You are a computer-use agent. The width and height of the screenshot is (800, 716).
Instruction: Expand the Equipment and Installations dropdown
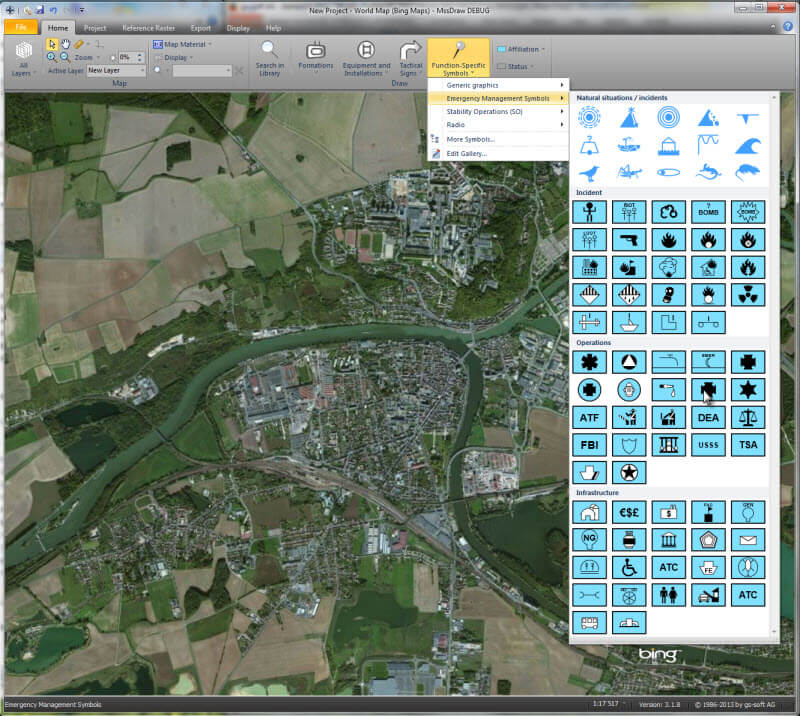coord(366,59)
